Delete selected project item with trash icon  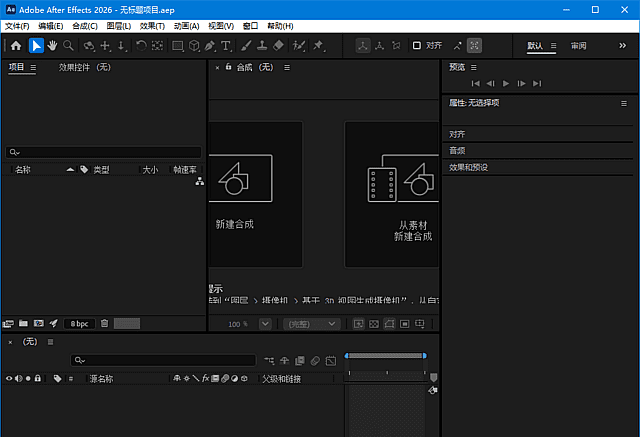[104, 324]
